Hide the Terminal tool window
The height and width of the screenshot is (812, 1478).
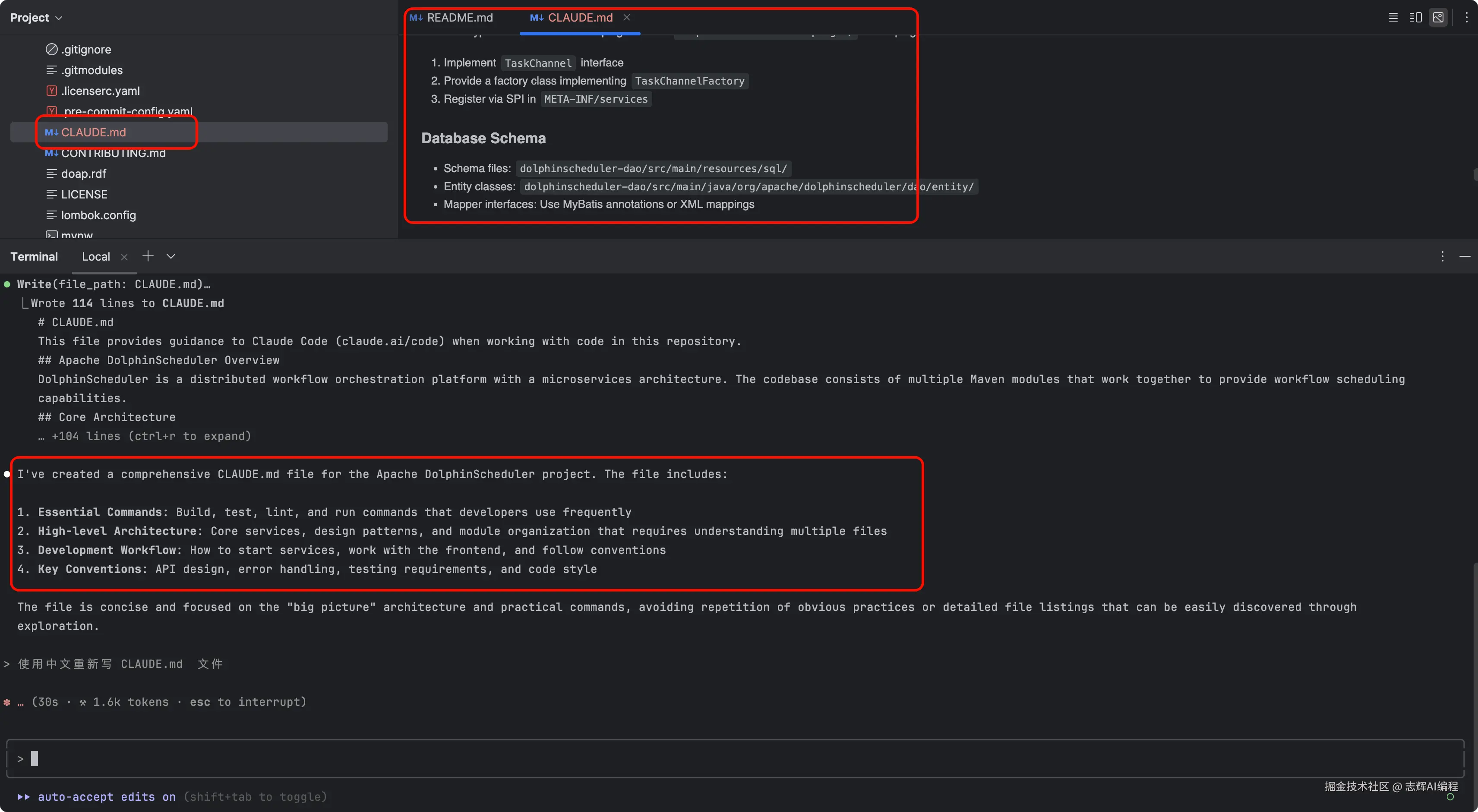click(1465, 256)
